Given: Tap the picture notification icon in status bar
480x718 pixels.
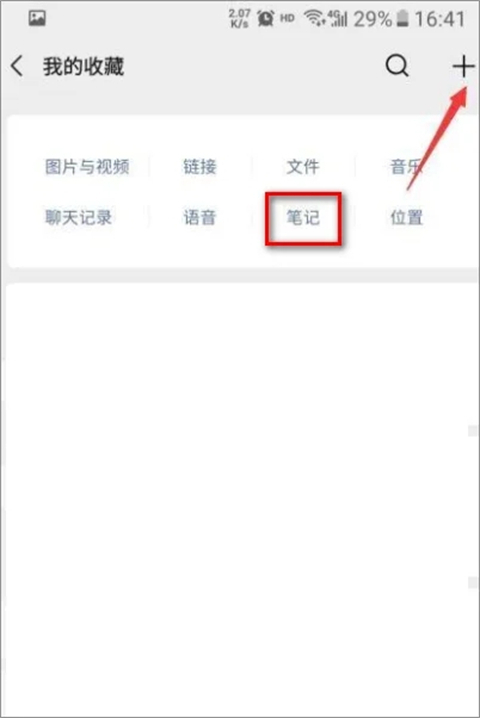Looking at the screenshot, I should (x=37, y=18).
